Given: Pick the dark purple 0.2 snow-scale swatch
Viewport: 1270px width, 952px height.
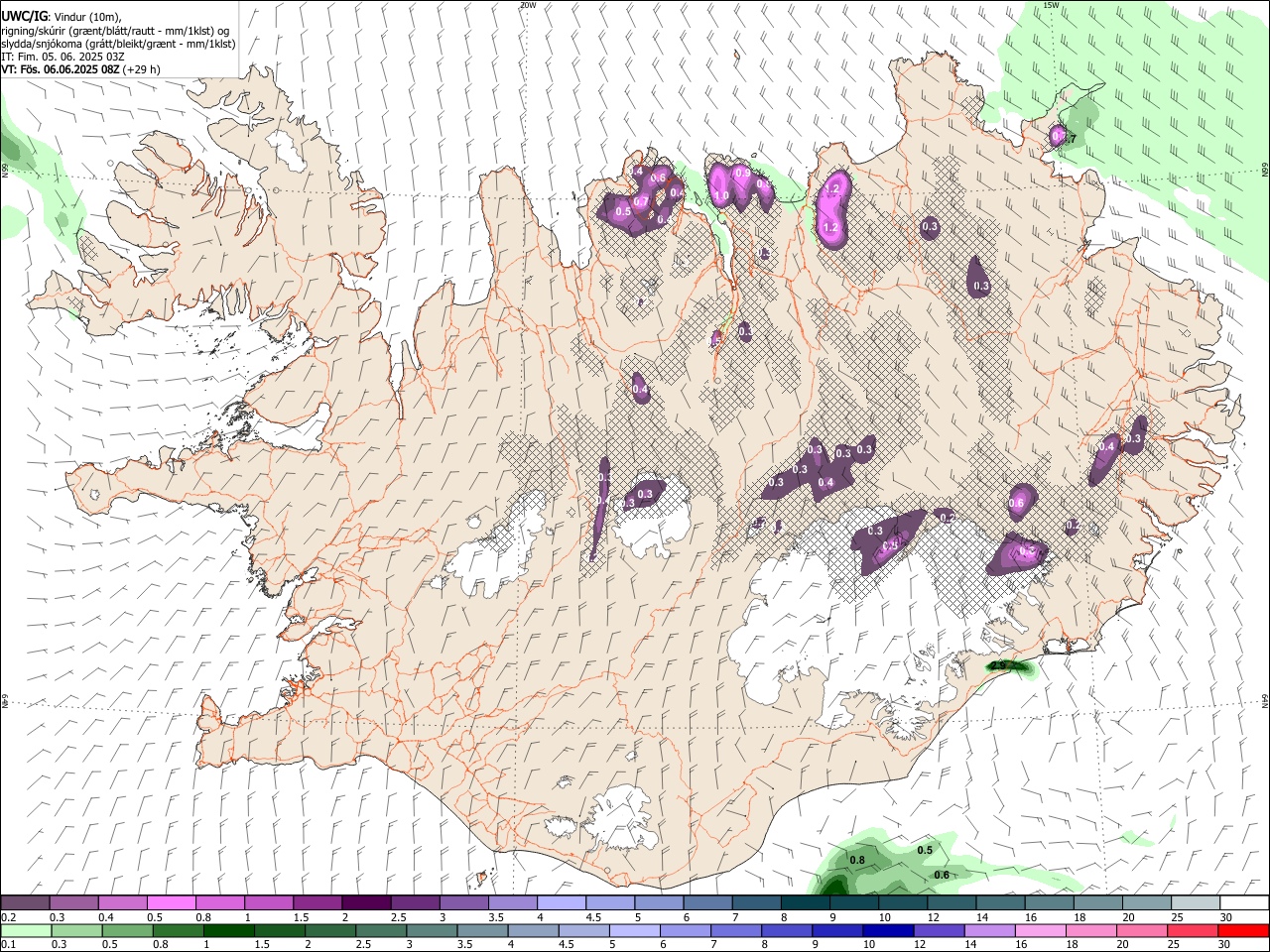Looking at the screenshot, I should (x=25, y=902).
